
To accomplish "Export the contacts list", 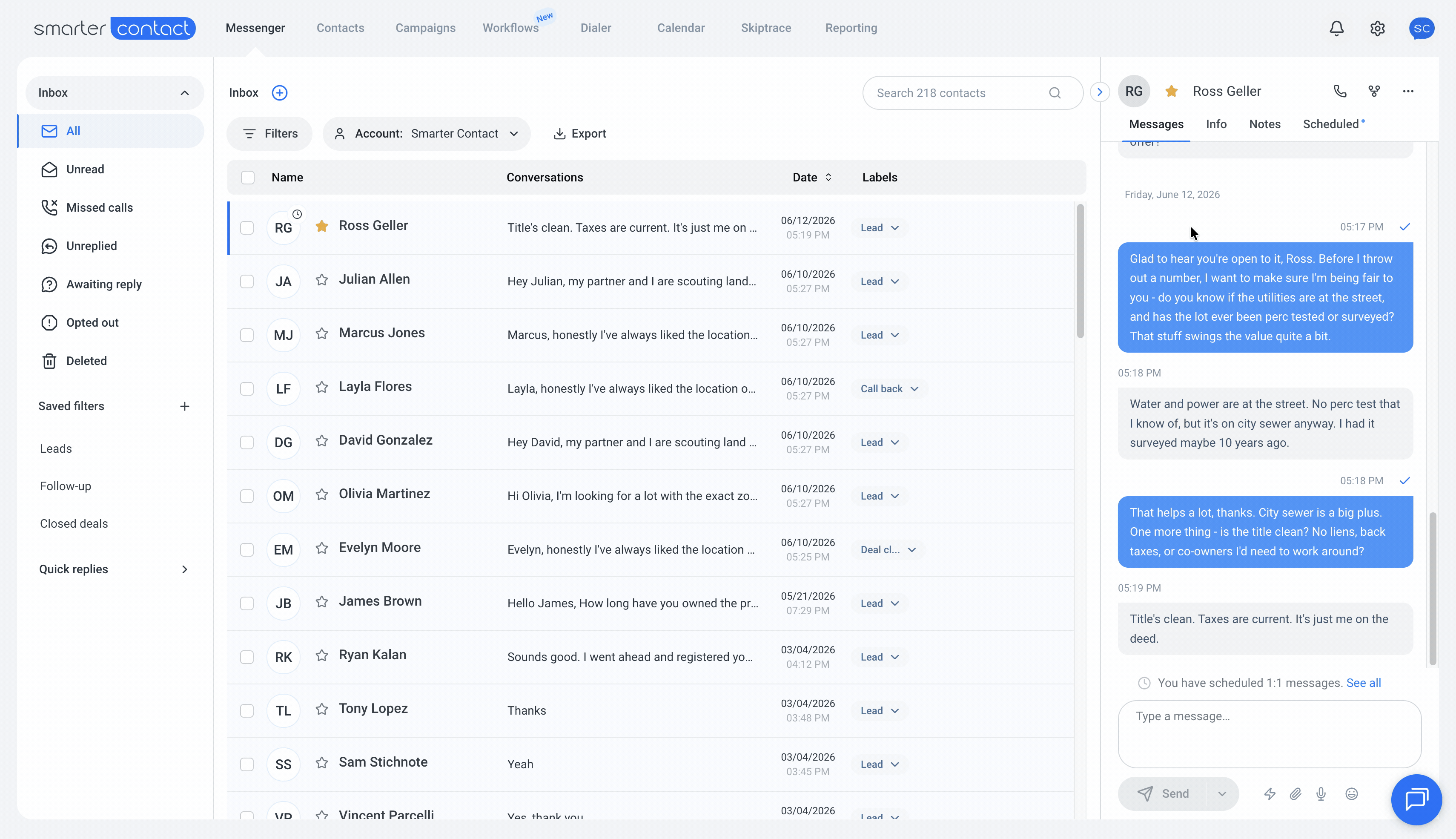I will pyautogui.click(x=579, y=134).
